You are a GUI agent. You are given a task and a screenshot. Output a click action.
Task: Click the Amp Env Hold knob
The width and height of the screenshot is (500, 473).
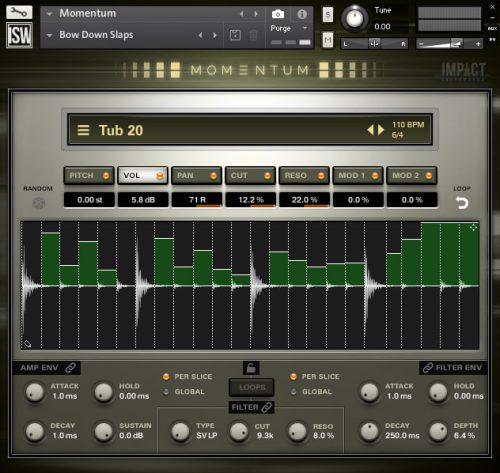pos(104,392)
